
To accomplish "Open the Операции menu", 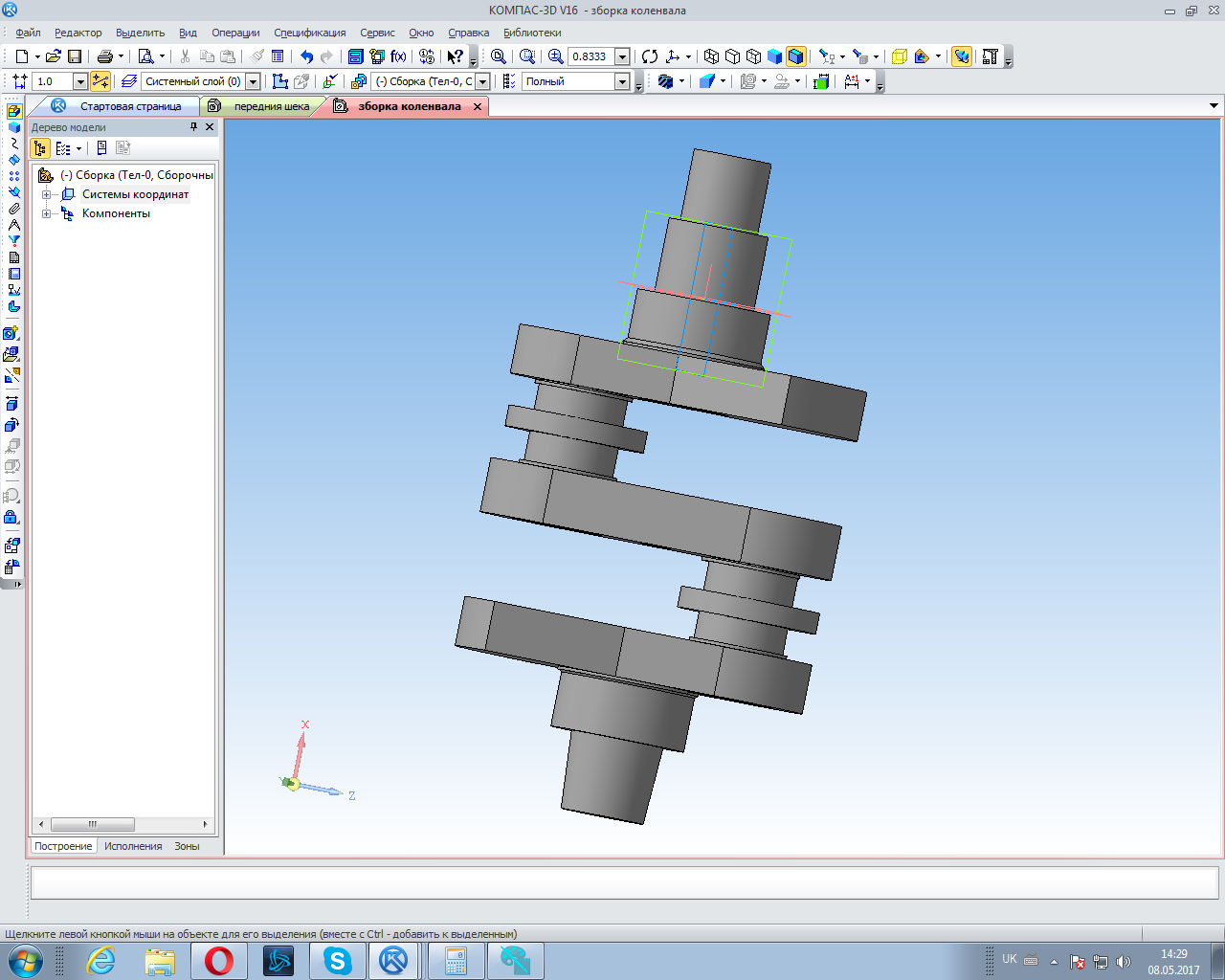I will click(x=235, y=33).
